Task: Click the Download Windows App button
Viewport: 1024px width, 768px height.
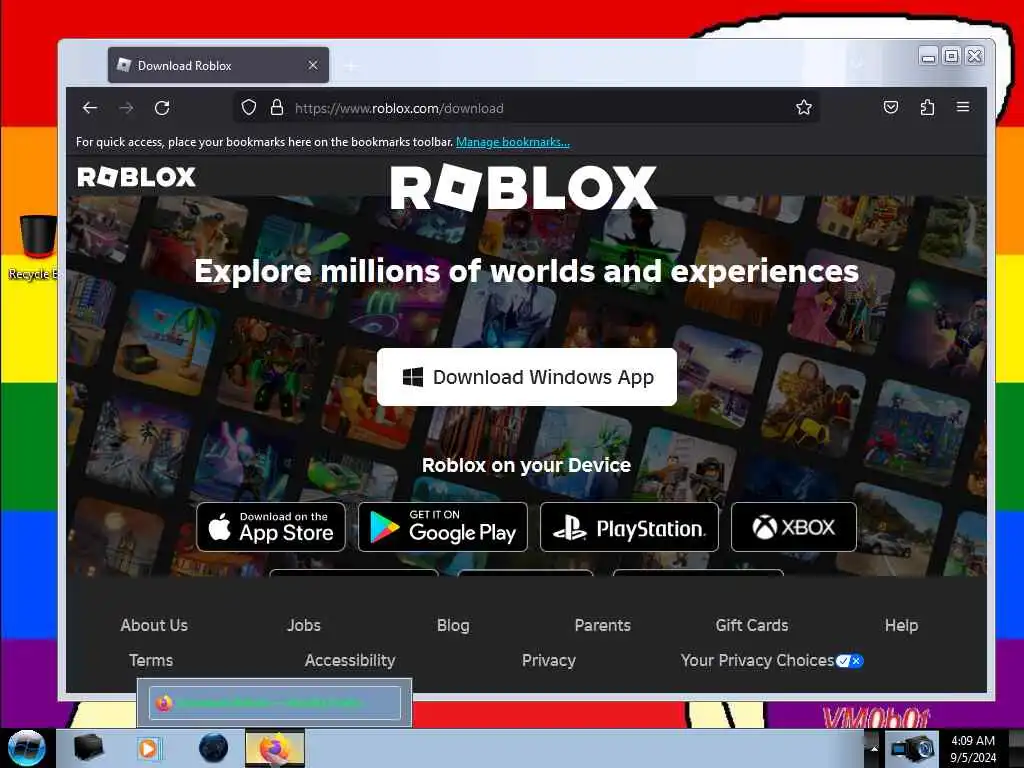Action: click(526, 377)
